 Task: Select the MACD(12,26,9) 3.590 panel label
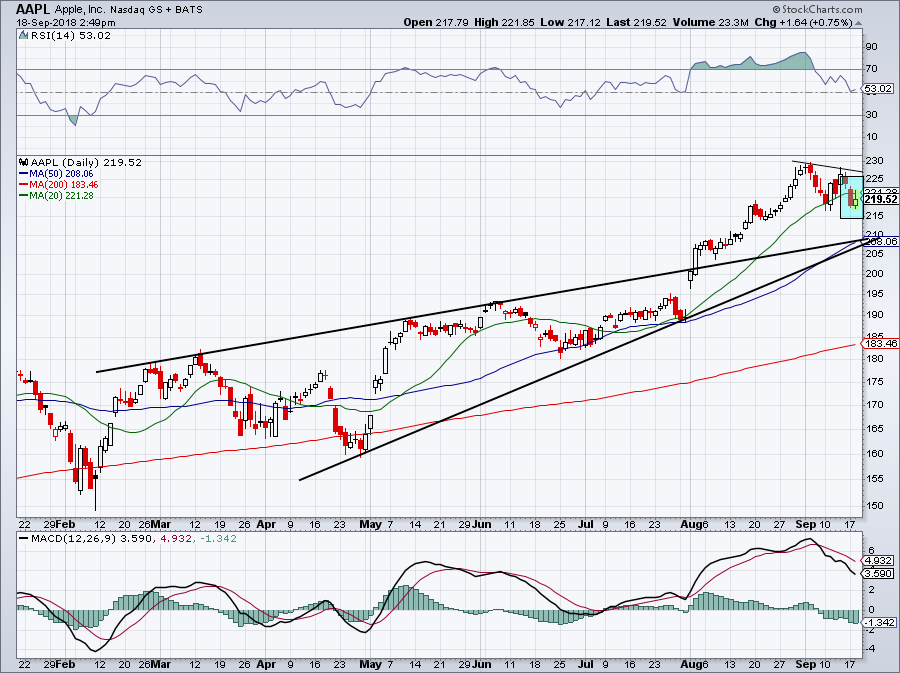tap(91, 539)
